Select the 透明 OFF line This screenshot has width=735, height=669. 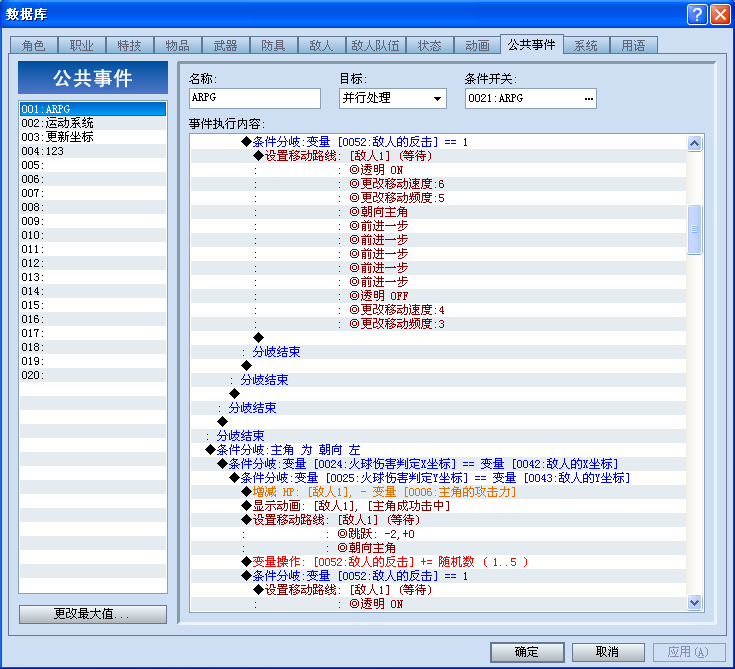point(438,296)
